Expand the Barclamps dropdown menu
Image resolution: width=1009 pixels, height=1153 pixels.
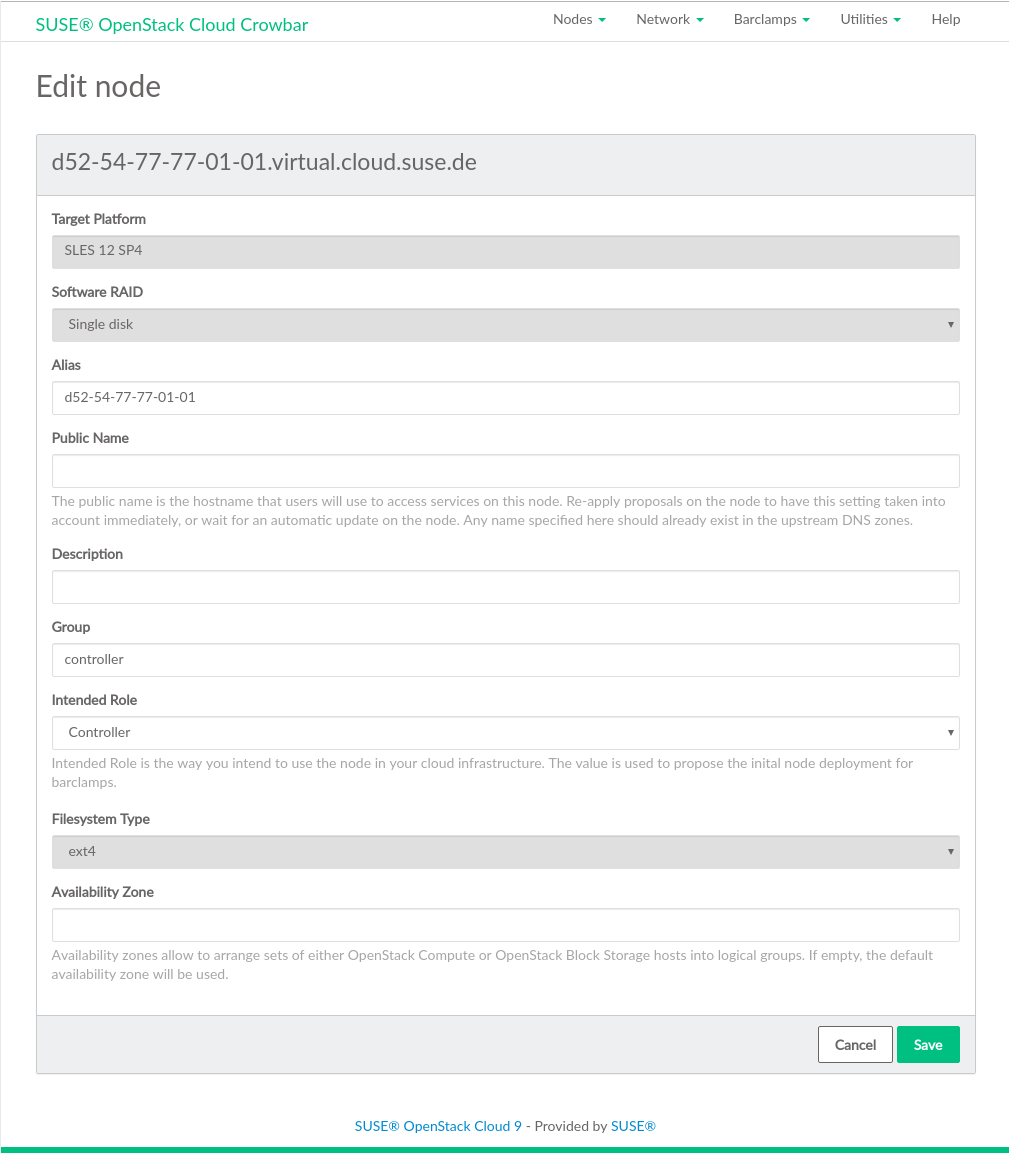coord(771,19)
